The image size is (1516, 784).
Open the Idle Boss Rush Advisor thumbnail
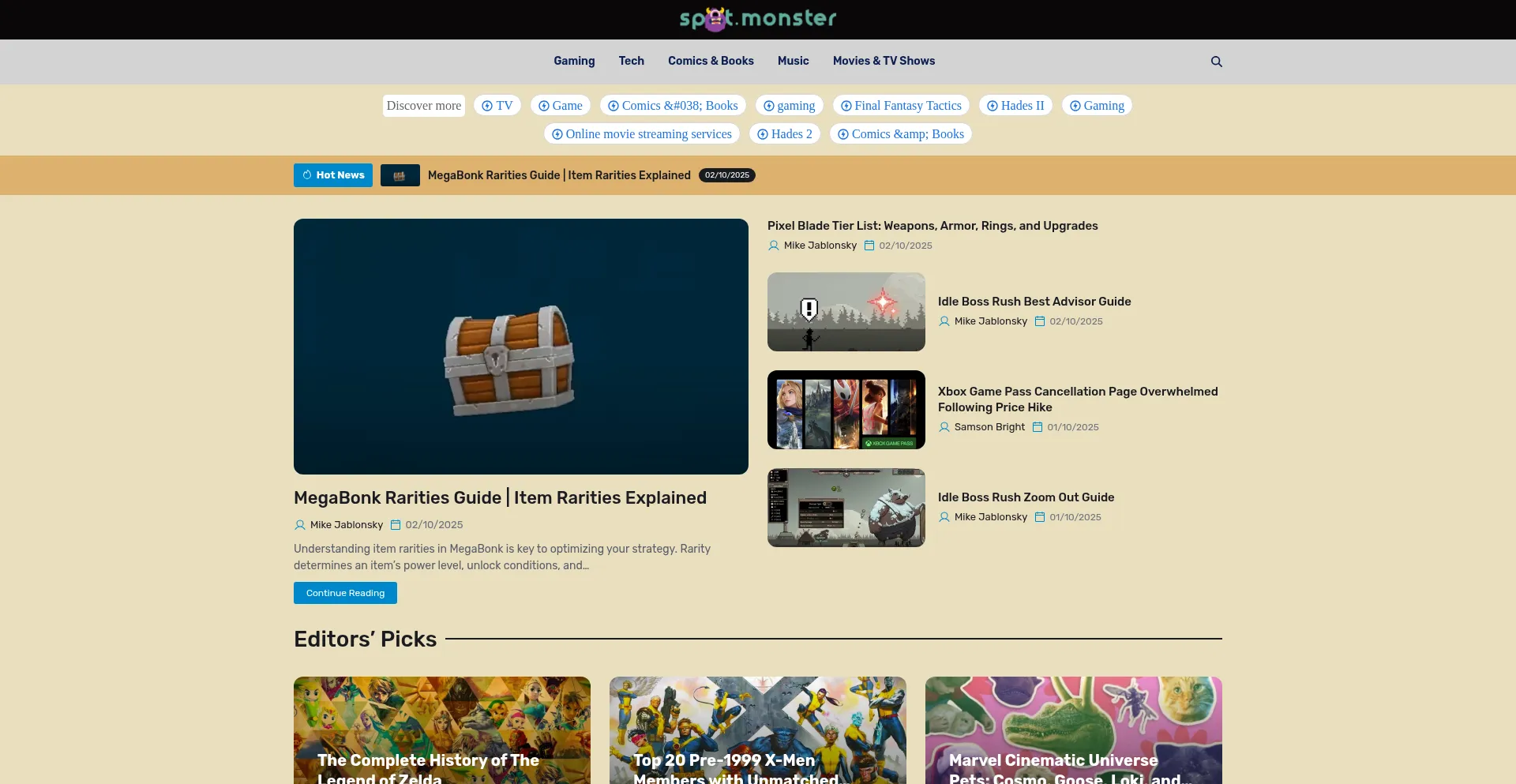(x=846, y=312)
